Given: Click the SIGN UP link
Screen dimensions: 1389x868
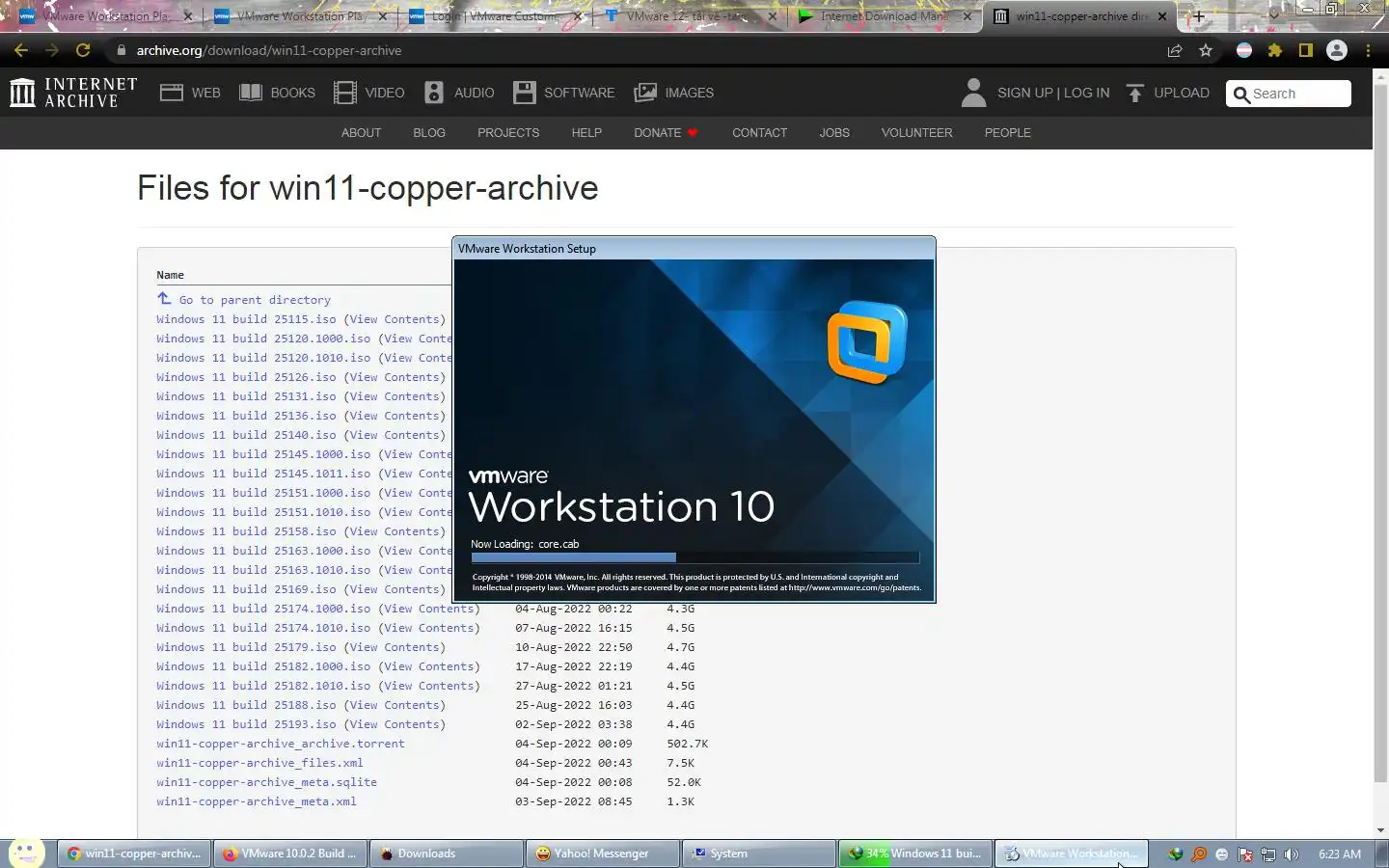Looking at the screenshot, I should (x=1025, y=93).
